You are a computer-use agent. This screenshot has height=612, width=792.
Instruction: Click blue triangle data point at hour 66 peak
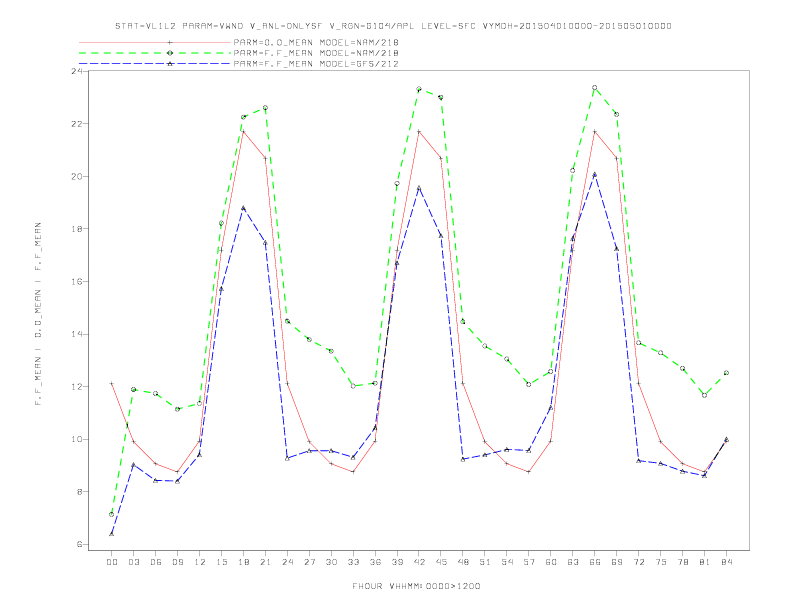tap(595, 175)
